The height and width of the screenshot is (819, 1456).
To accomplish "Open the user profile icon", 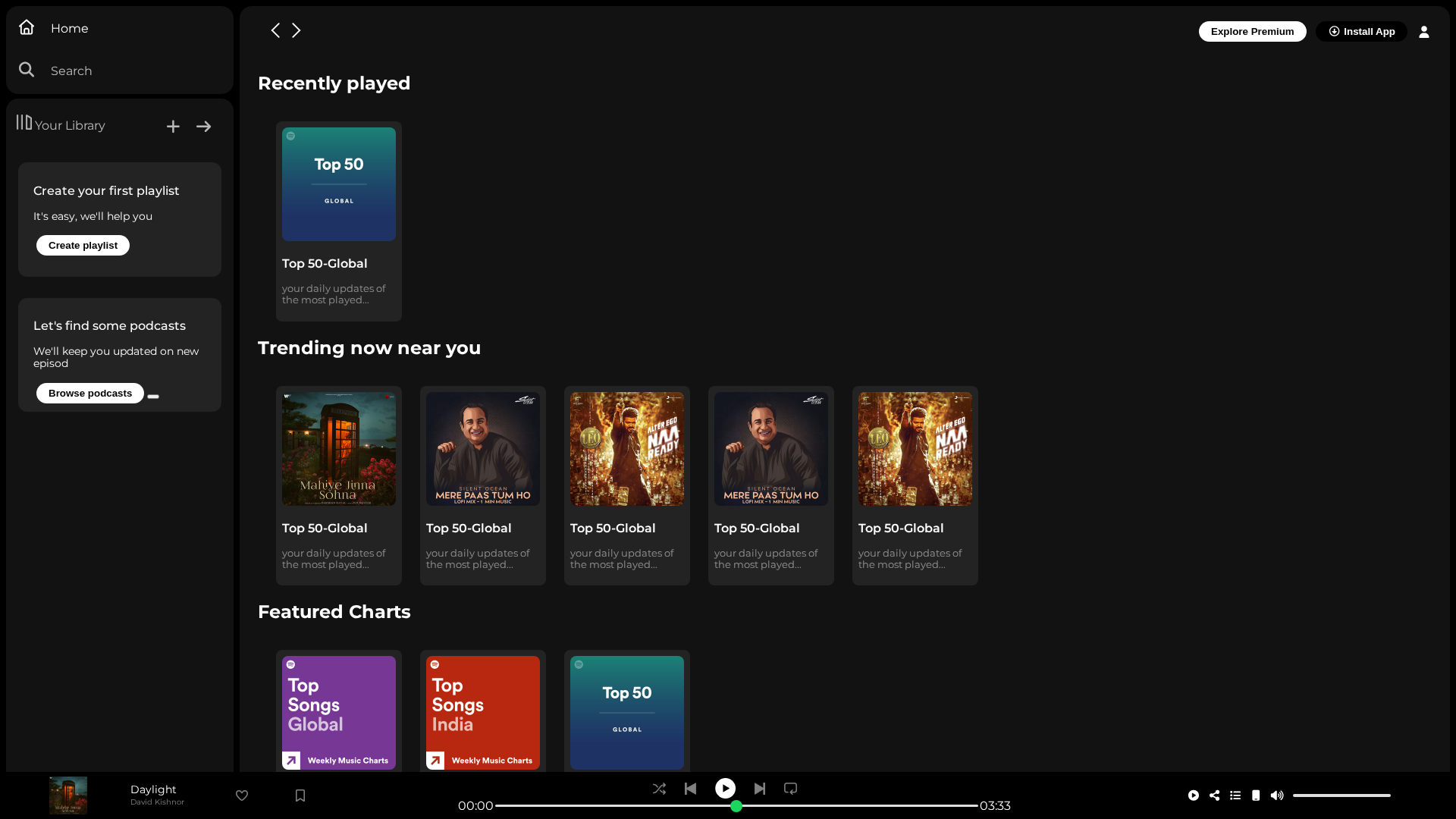I will coord(1424,32).
